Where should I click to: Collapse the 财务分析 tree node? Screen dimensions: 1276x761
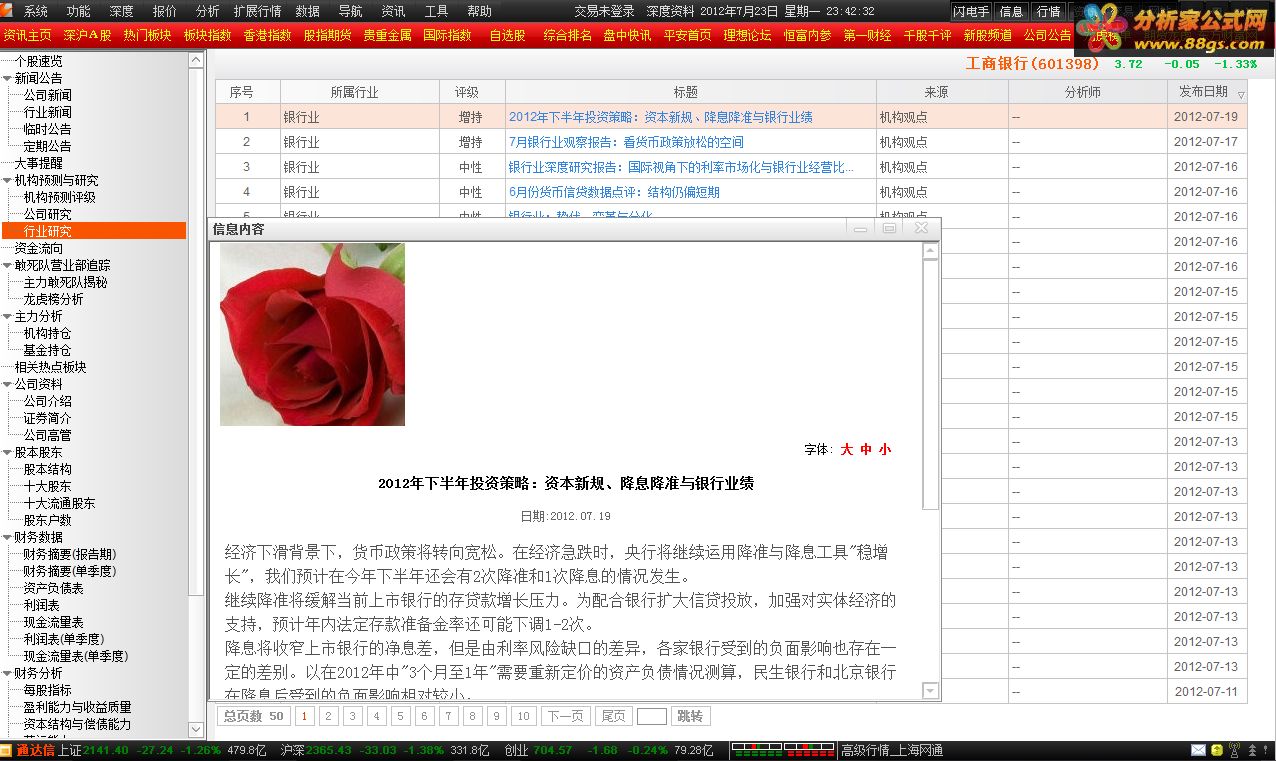pyautogui.click(x=7, y=674)
